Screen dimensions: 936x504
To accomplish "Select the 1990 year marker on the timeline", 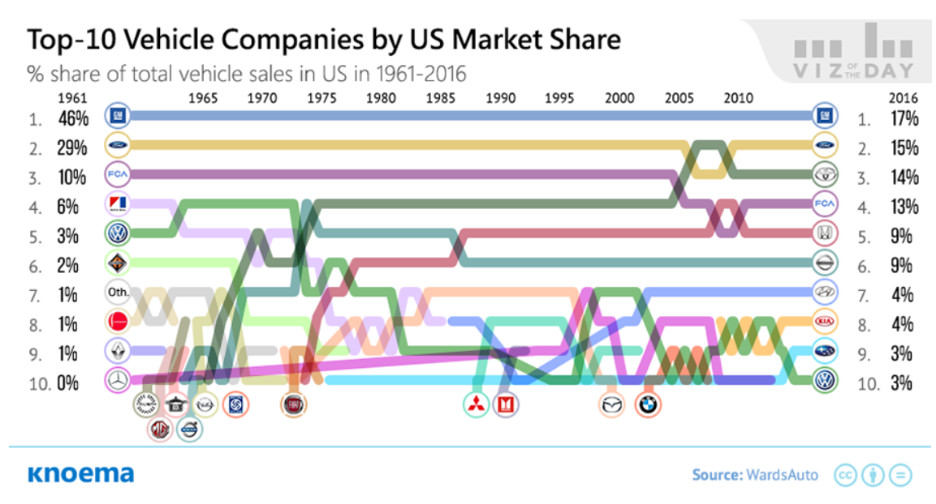I will point(500,99).
